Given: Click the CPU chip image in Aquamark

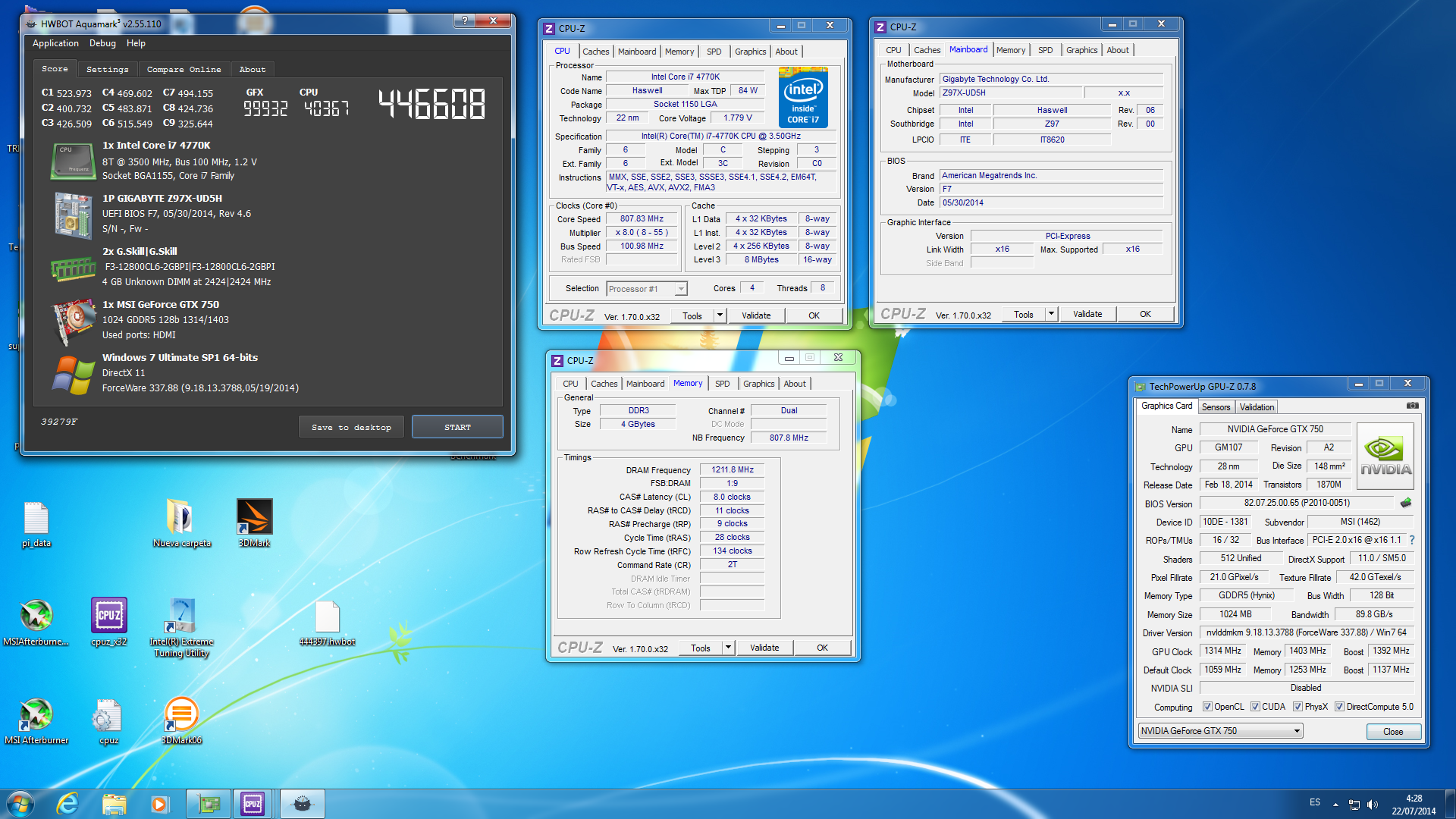Looking at the screenshot, I should click(x=73, y=161).
